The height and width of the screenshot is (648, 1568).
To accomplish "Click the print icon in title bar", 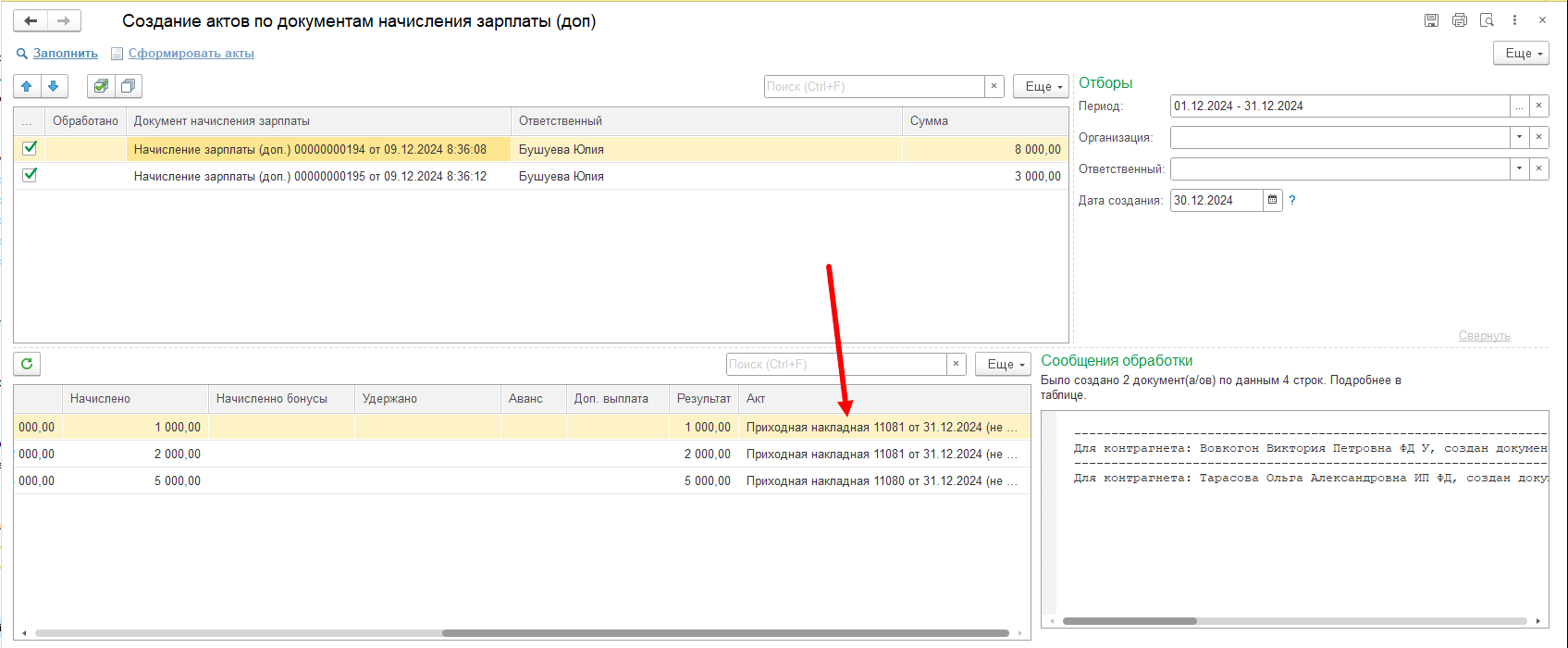I will pos(1460,20).
